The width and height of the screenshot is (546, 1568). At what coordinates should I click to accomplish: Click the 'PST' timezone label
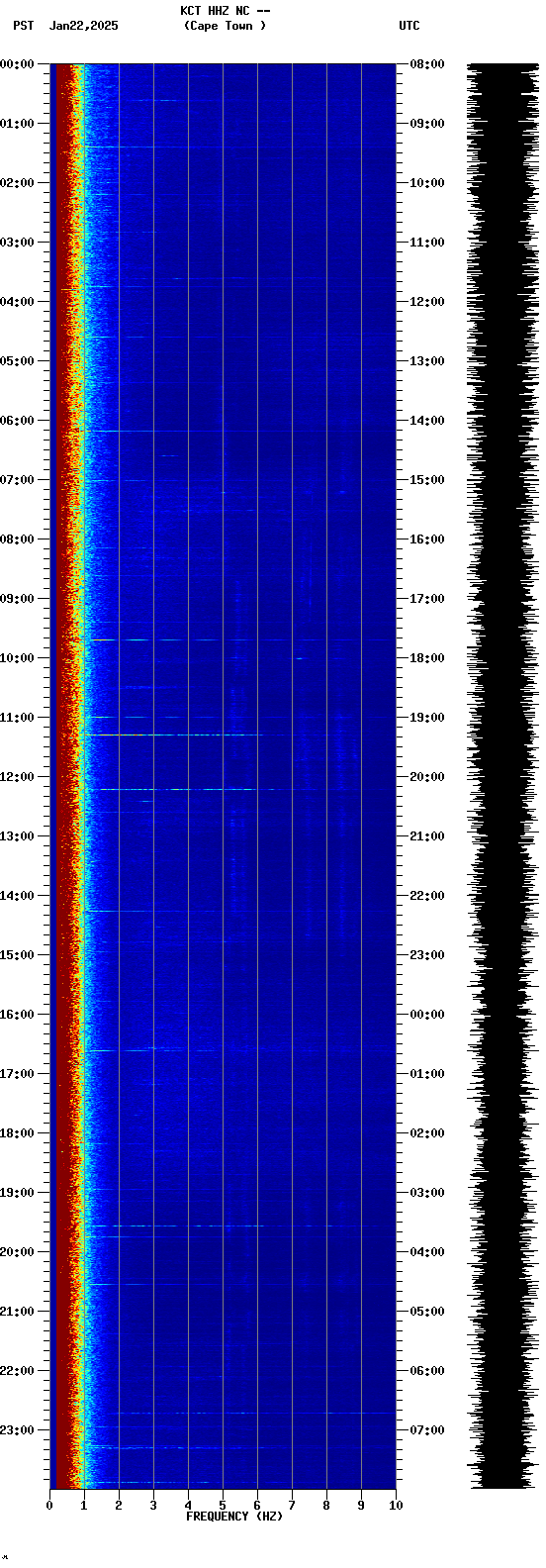pyautogui.click(x=24, y=26)
